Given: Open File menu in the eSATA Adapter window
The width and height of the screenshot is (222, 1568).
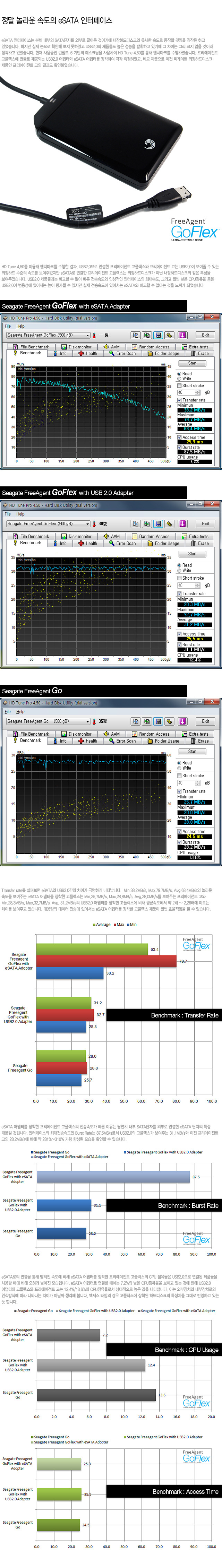Looking at the screenshot, I should coord(8,326).
